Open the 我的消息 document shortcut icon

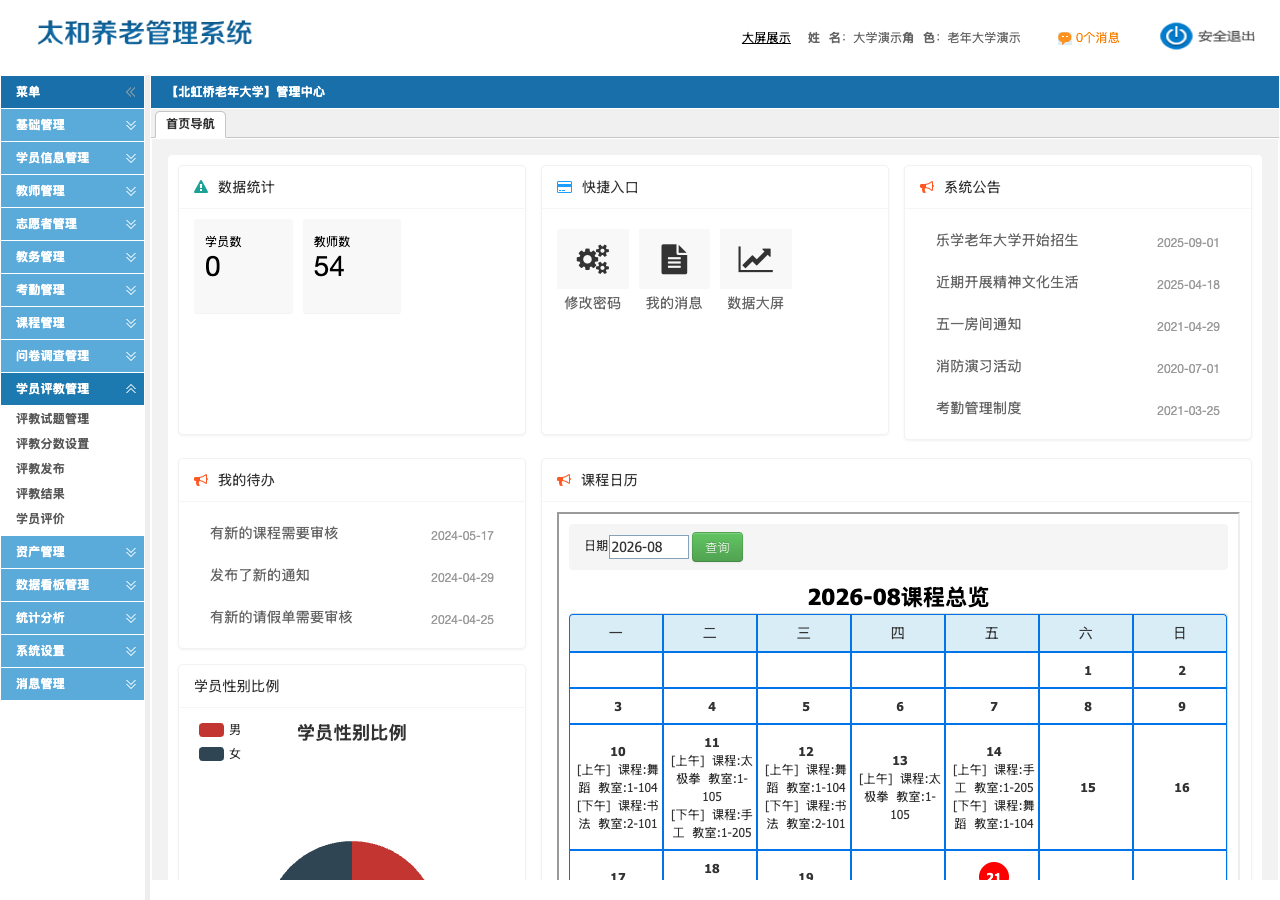pos(675,259)
